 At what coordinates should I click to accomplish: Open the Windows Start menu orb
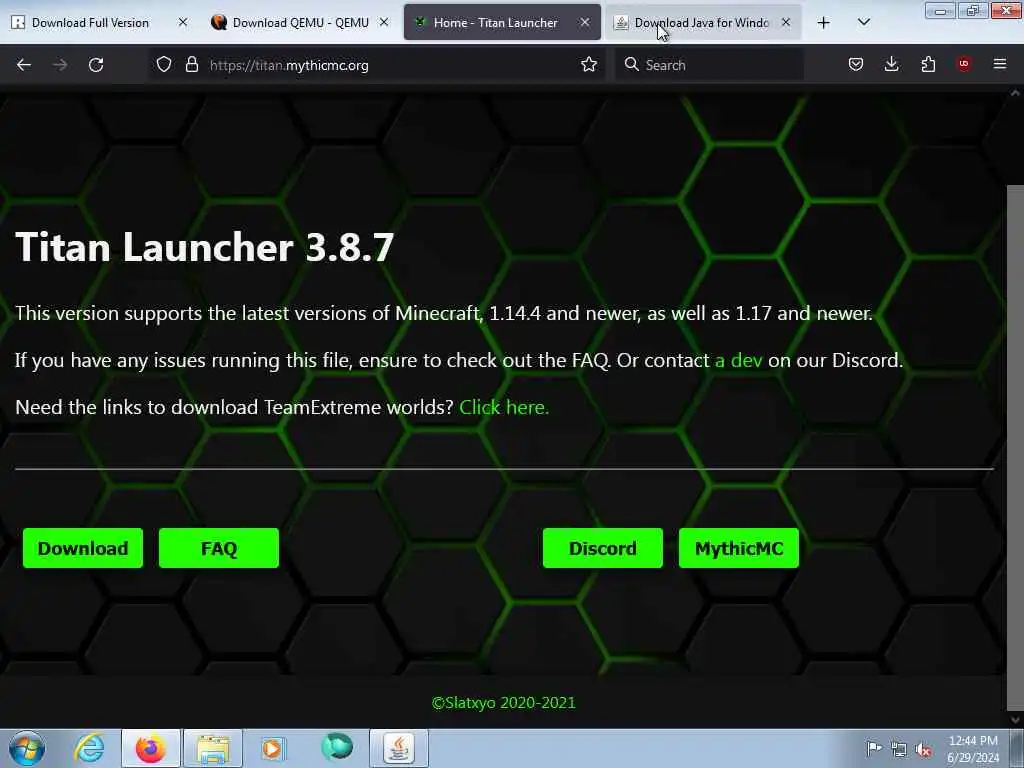click(x=27, y=748)
